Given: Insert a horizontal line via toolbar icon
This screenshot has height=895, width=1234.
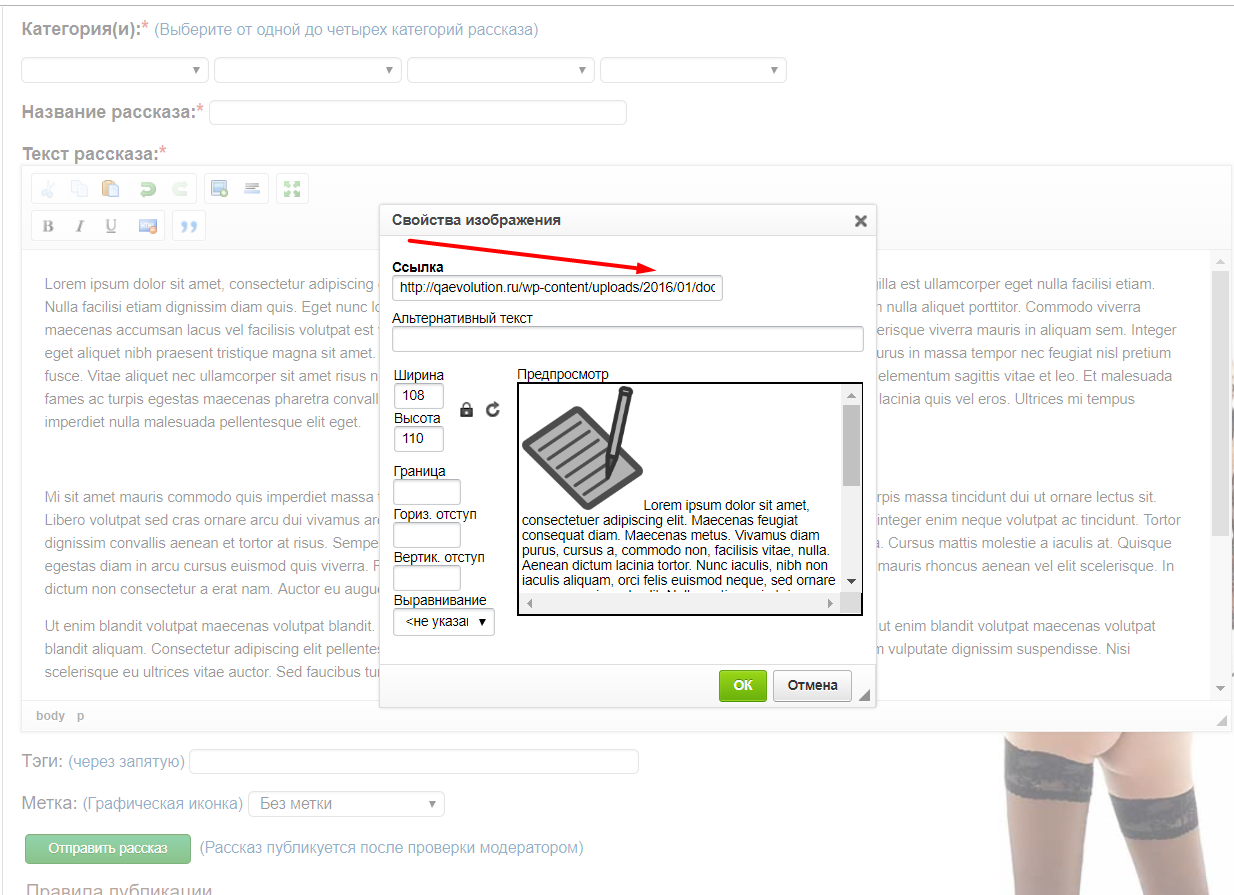Looking at the screenshot, I should tap(252, 189).
